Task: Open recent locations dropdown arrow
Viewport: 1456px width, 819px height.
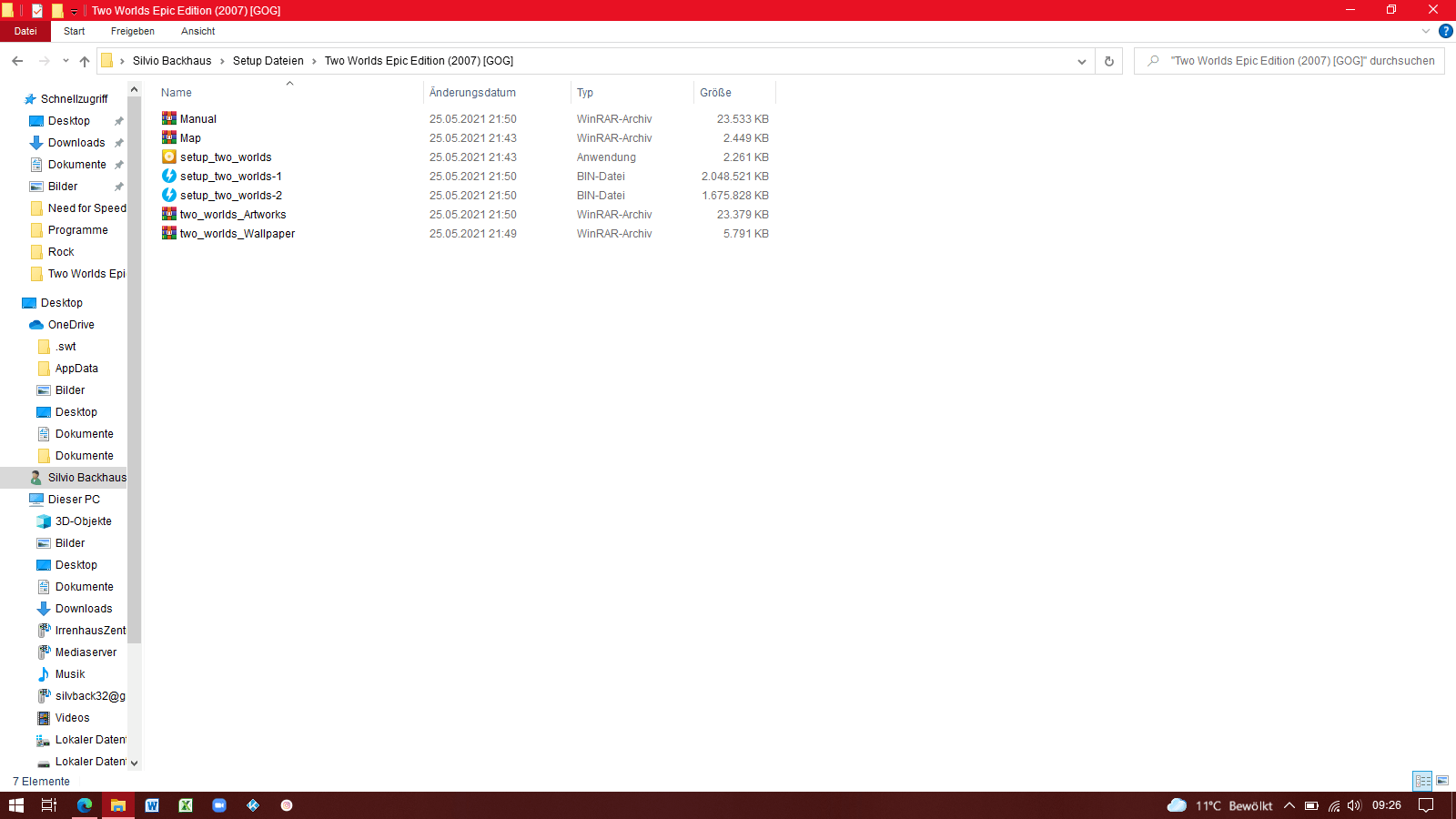Action: point(66,61)
